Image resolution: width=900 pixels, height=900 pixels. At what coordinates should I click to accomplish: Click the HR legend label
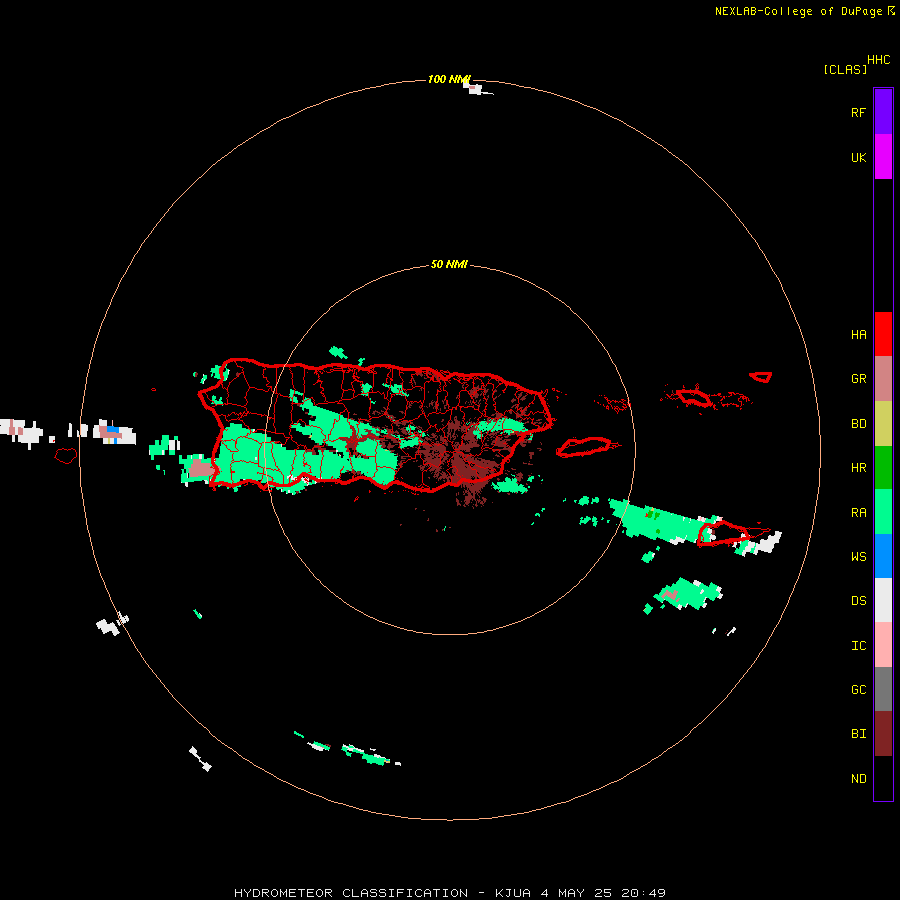point(858,468)
